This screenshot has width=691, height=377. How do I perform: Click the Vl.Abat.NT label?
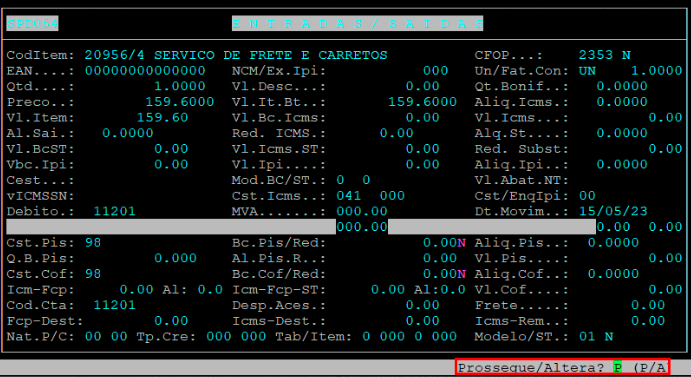[x=521, y=180]
